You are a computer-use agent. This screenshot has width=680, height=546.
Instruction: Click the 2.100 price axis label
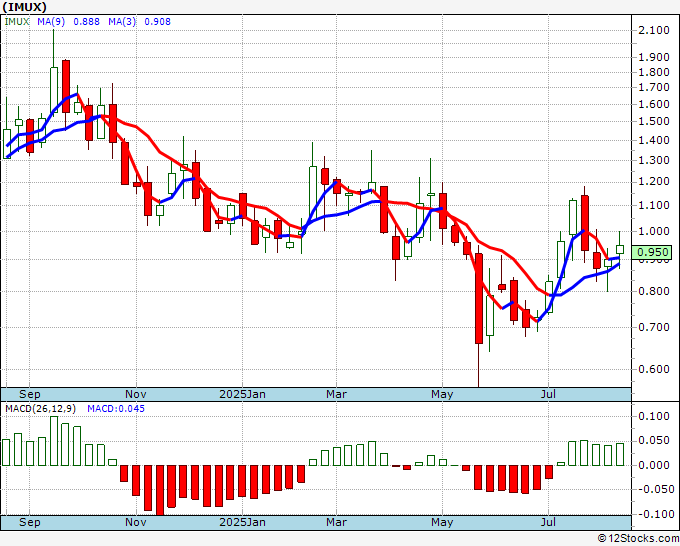[x=654, y=30]
